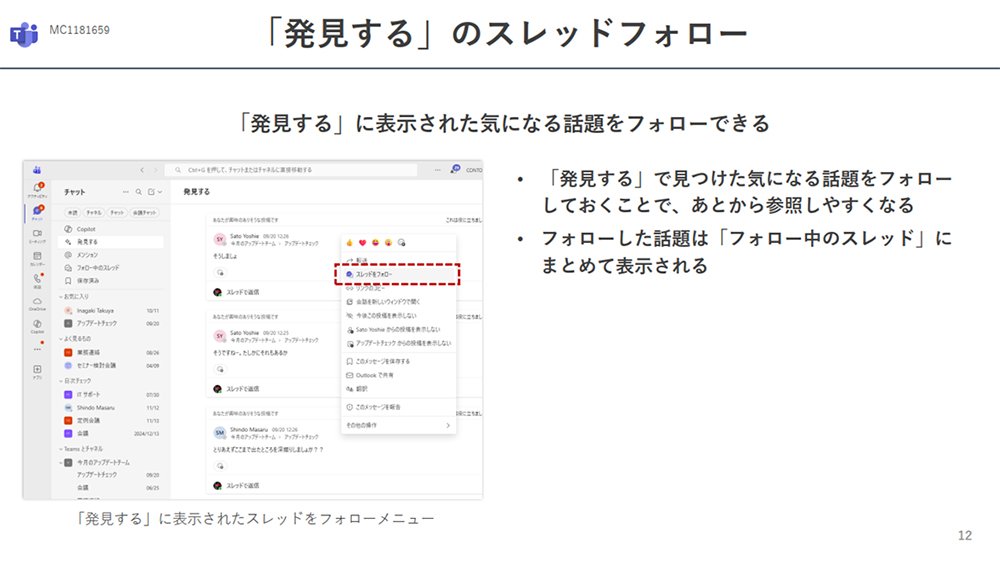
Task: Open 保存済み in the chat list
Action: click(x=111, y=281)
